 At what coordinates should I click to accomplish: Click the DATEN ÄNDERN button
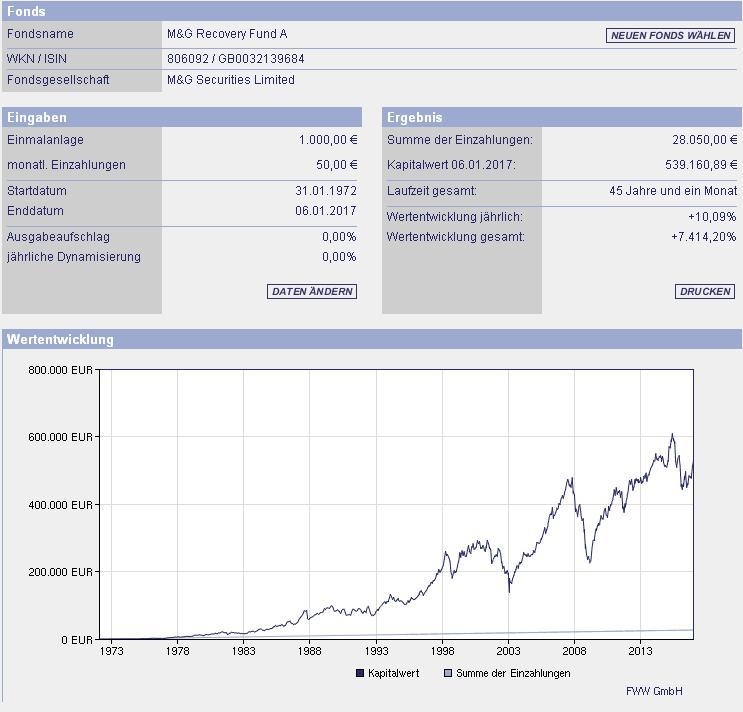coord(312,291)
